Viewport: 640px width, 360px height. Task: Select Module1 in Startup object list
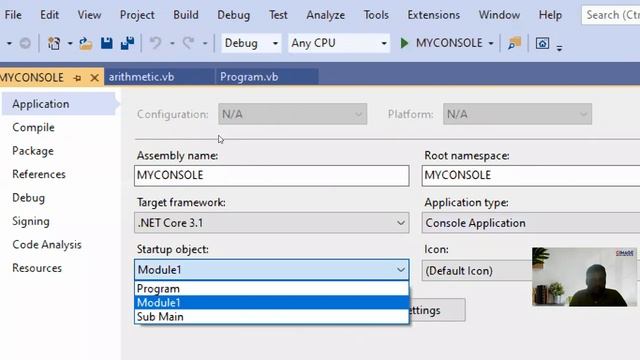tap(271, 302)
